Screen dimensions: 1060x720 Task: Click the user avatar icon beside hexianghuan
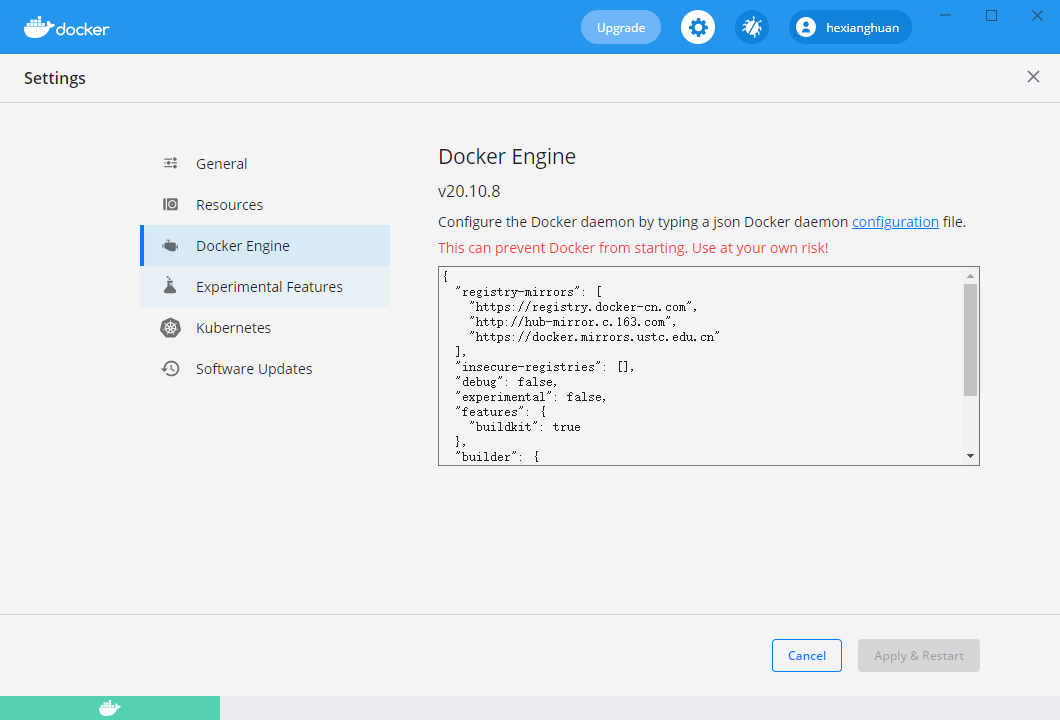click(x=806, y=27)
